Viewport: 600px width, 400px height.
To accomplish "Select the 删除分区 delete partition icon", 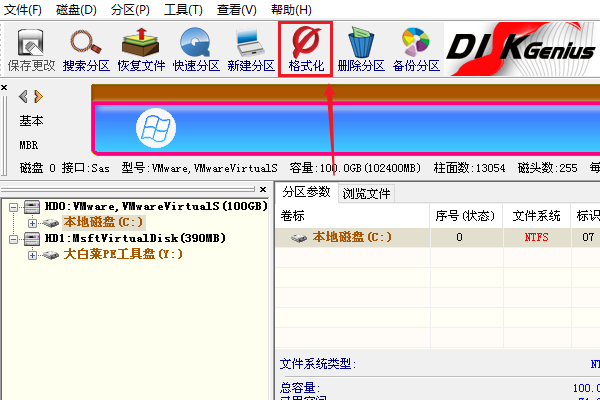I will [361, 50].
